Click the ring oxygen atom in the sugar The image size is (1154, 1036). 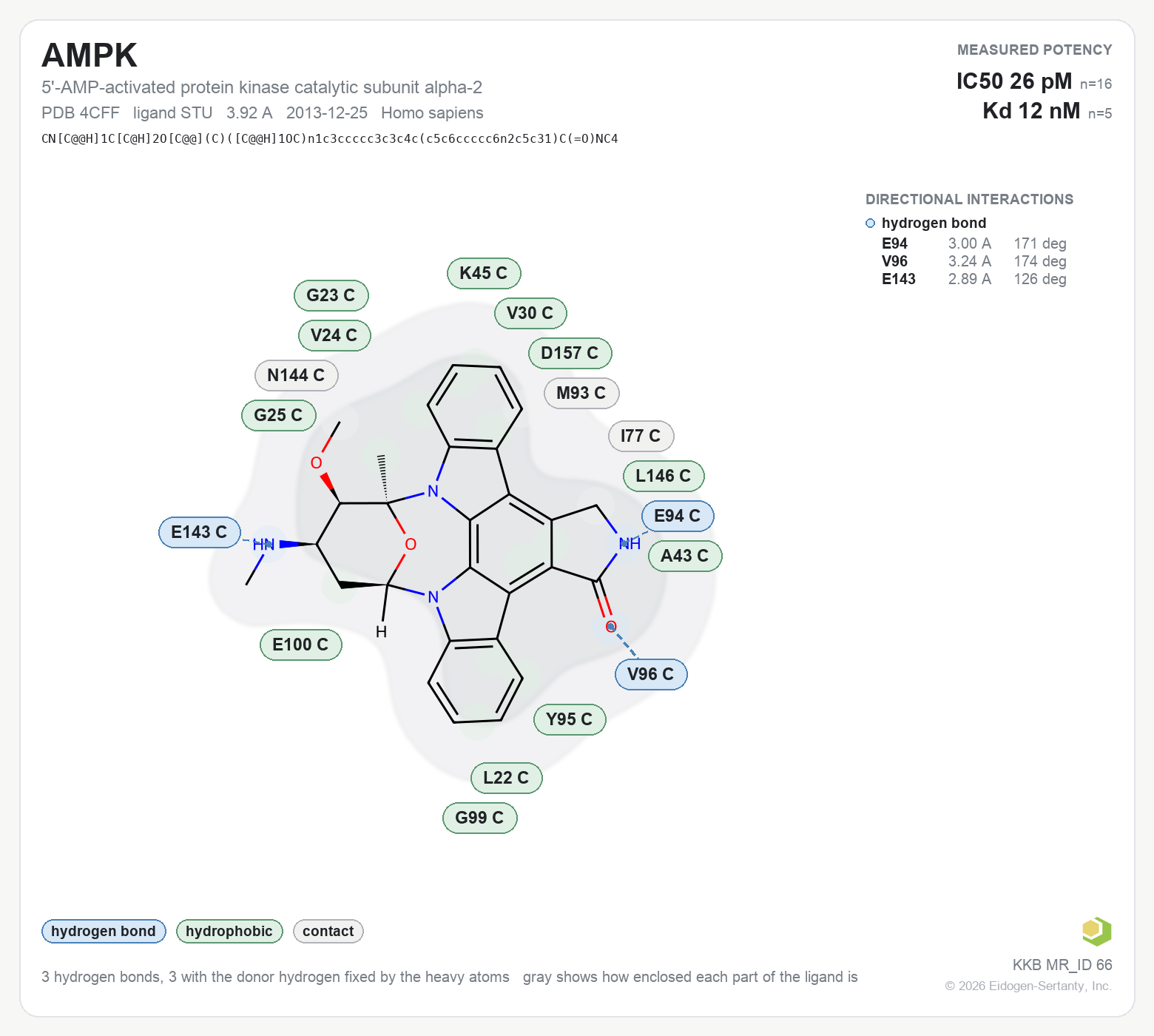pos(411,545)
